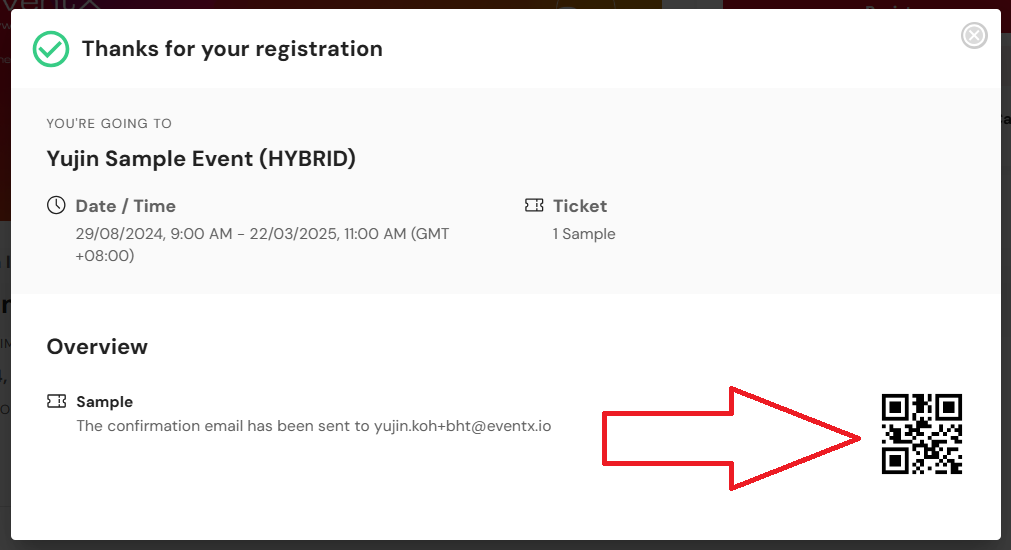Viewport: 1011px width, 550px height.
Task: Click the green success checkmark icon
Action: (x=51, y=49)
